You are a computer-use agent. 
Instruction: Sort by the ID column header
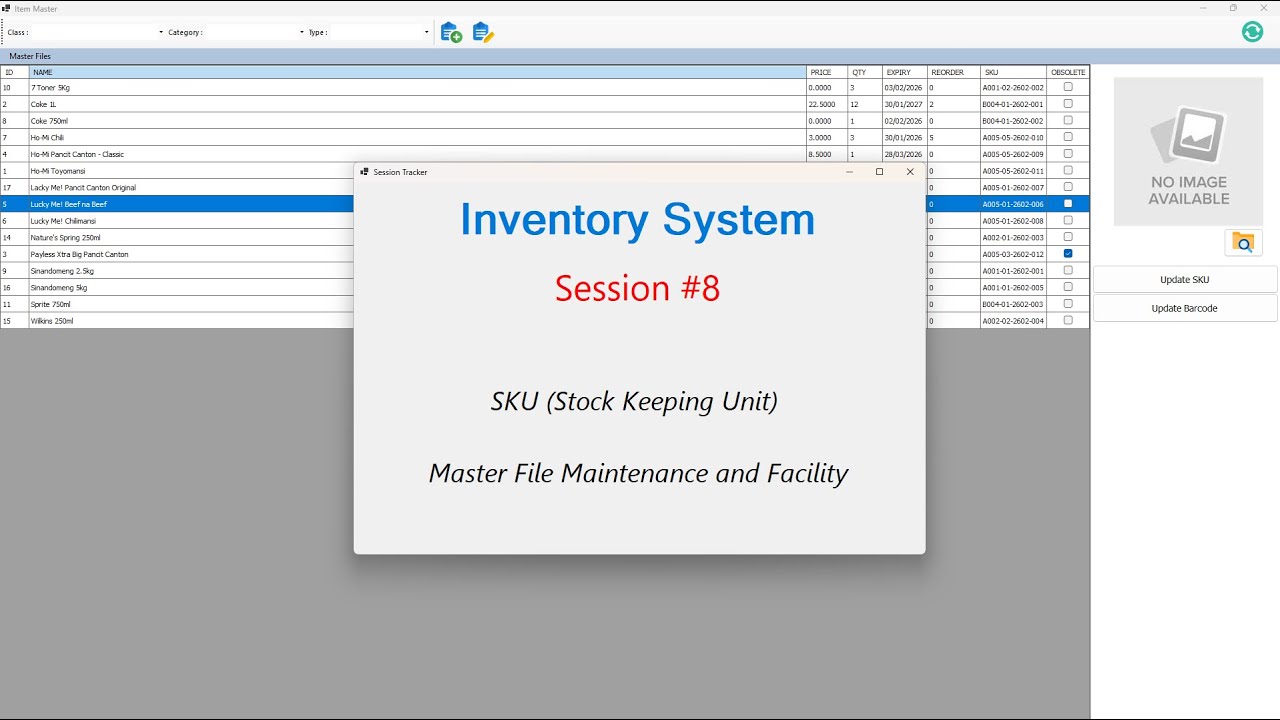(x=15, y=72)
